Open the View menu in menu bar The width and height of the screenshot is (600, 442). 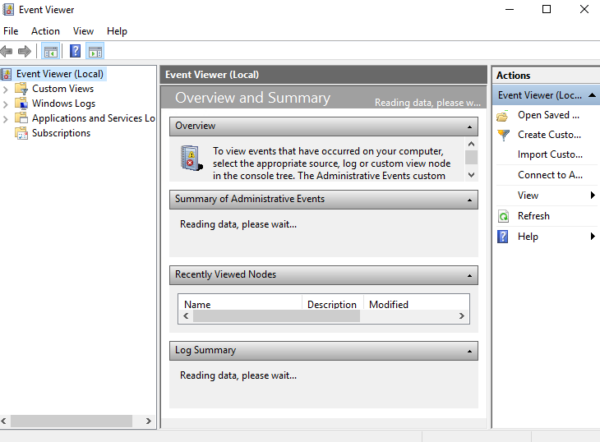83,31
